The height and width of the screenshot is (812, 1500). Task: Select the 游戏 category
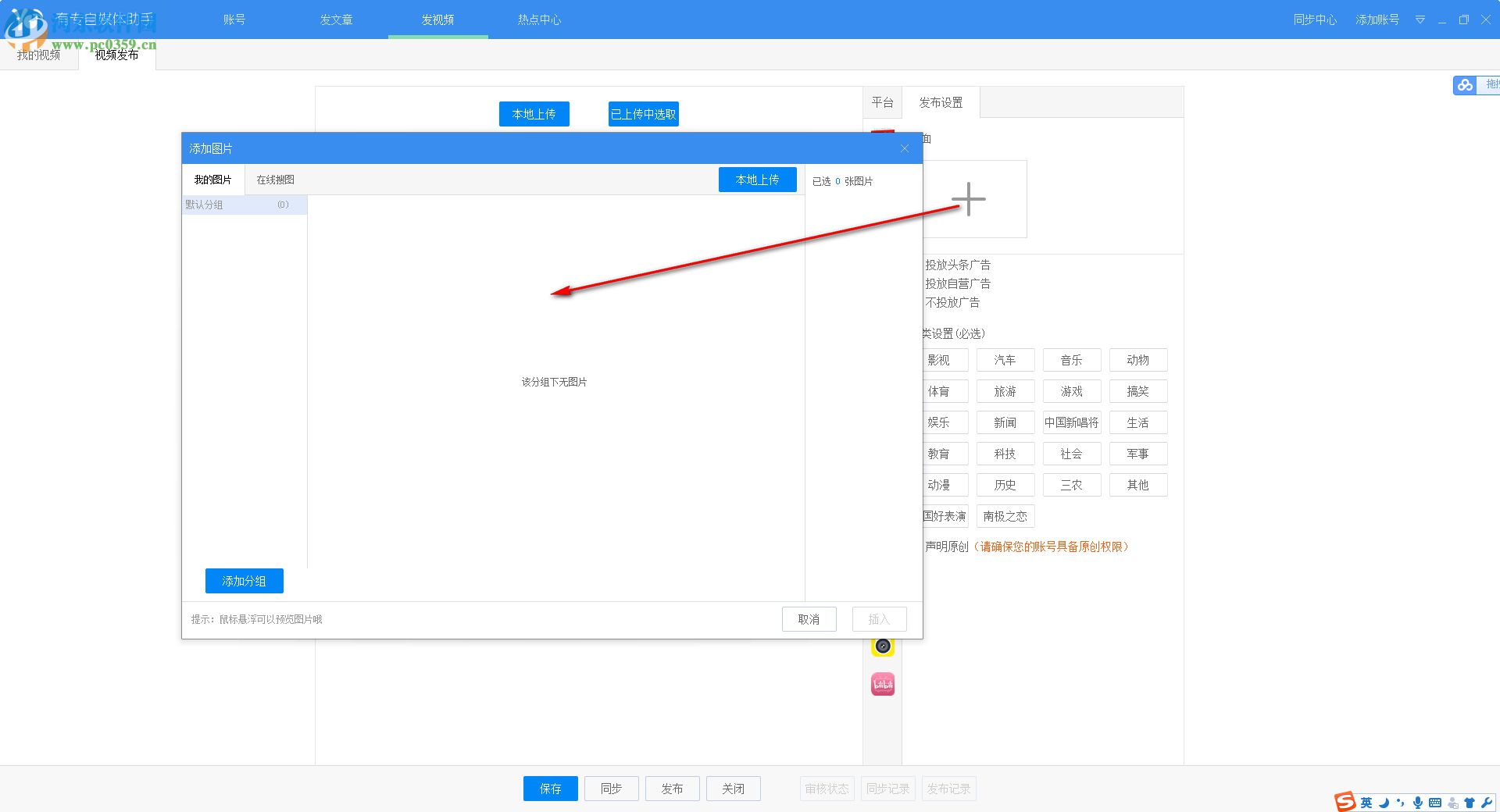click(x=1072, y=391)
